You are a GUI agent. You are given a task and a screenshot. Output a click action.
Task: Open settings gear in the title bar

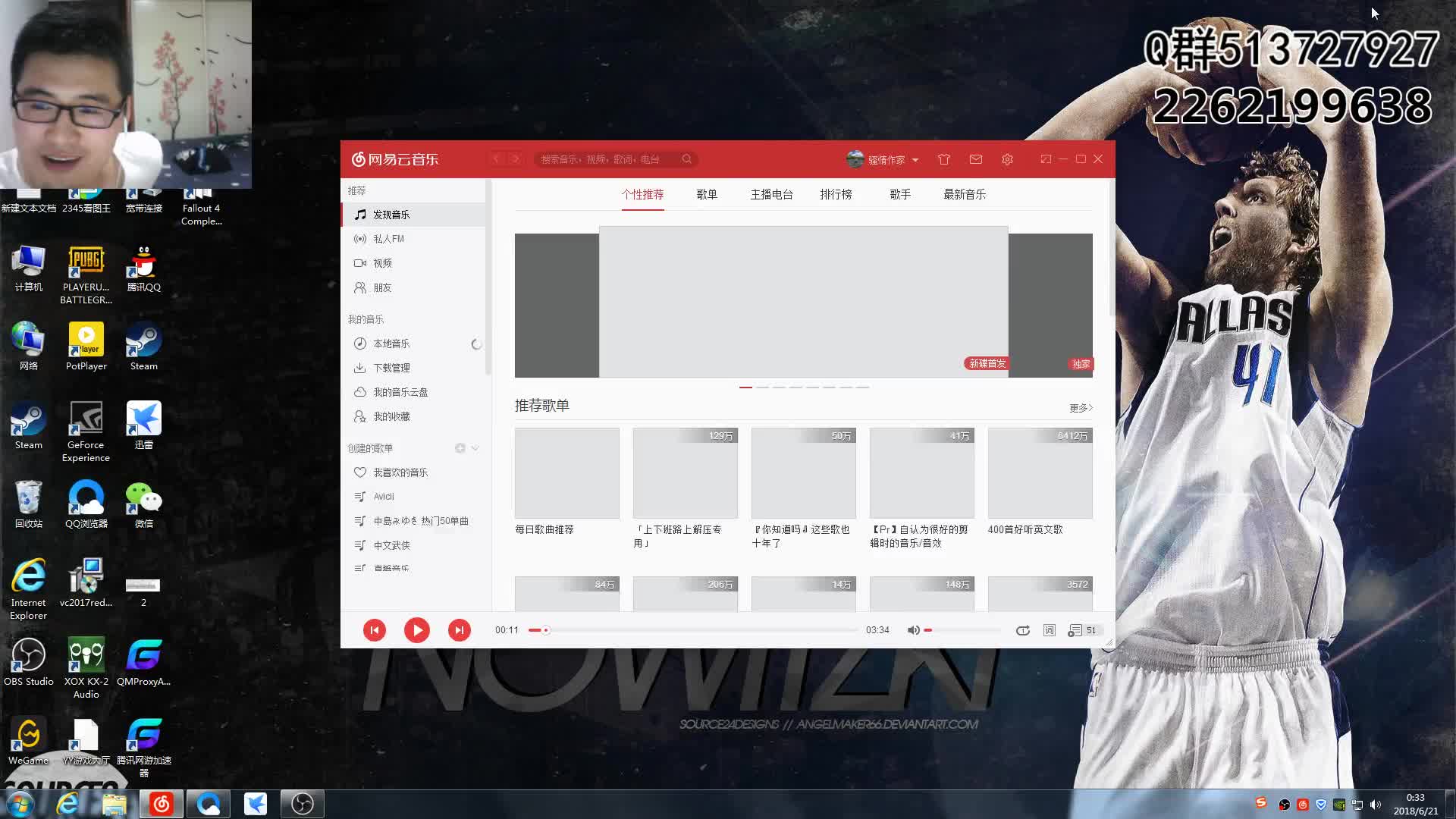pyautogui.click(x=1007, y=159)
